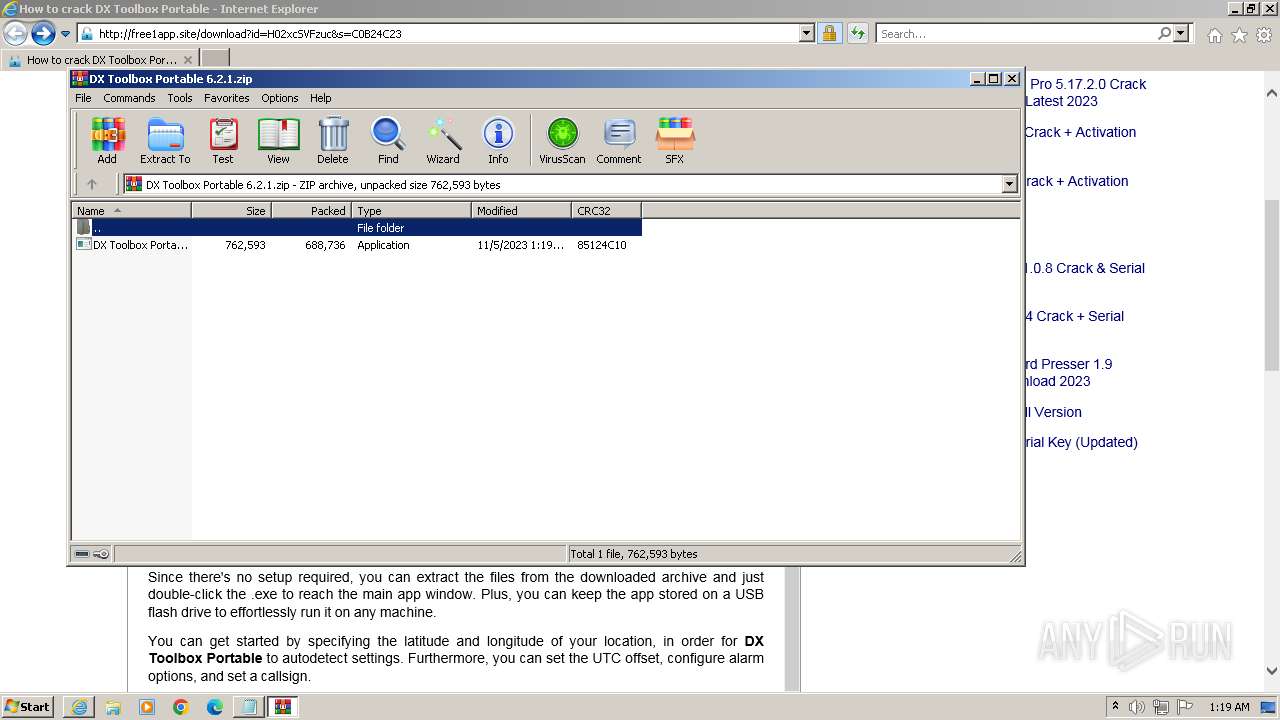This screenshot has width=1280, height=720.
Task: Click the IE page vertical scrollbar
Action: click(x=1272, y=380)
